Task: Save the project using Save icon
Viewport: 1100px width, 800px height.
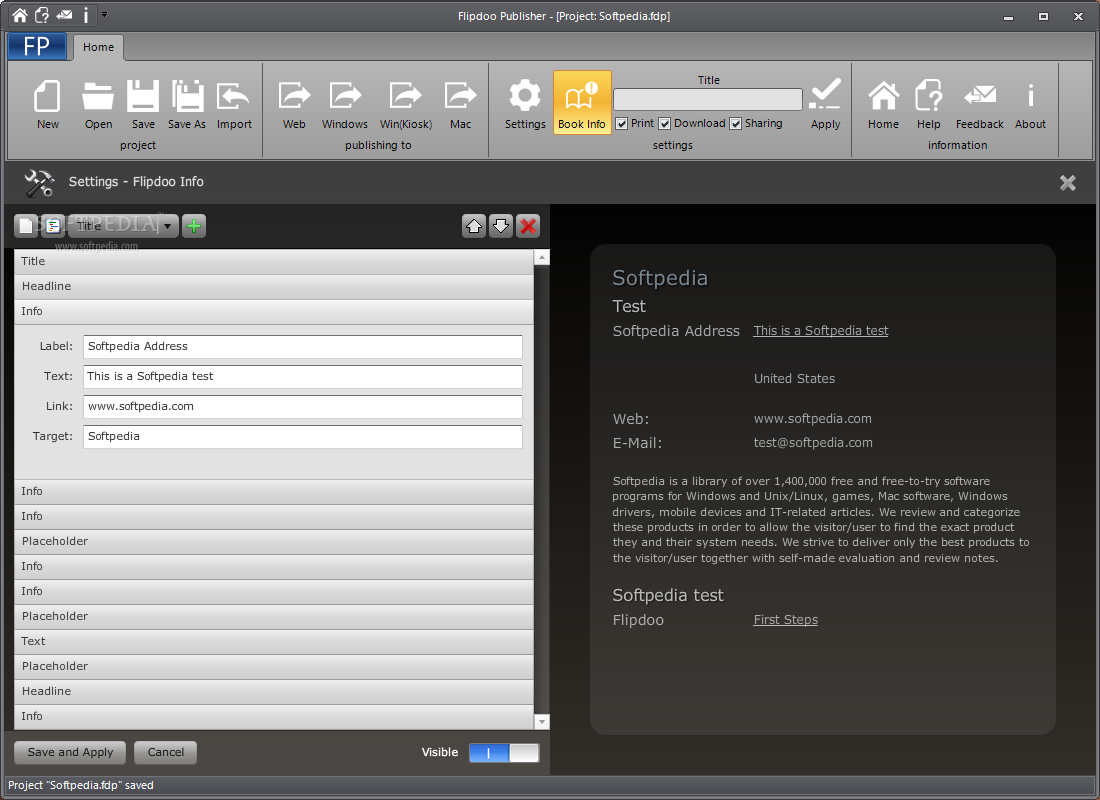Action: 143,104
